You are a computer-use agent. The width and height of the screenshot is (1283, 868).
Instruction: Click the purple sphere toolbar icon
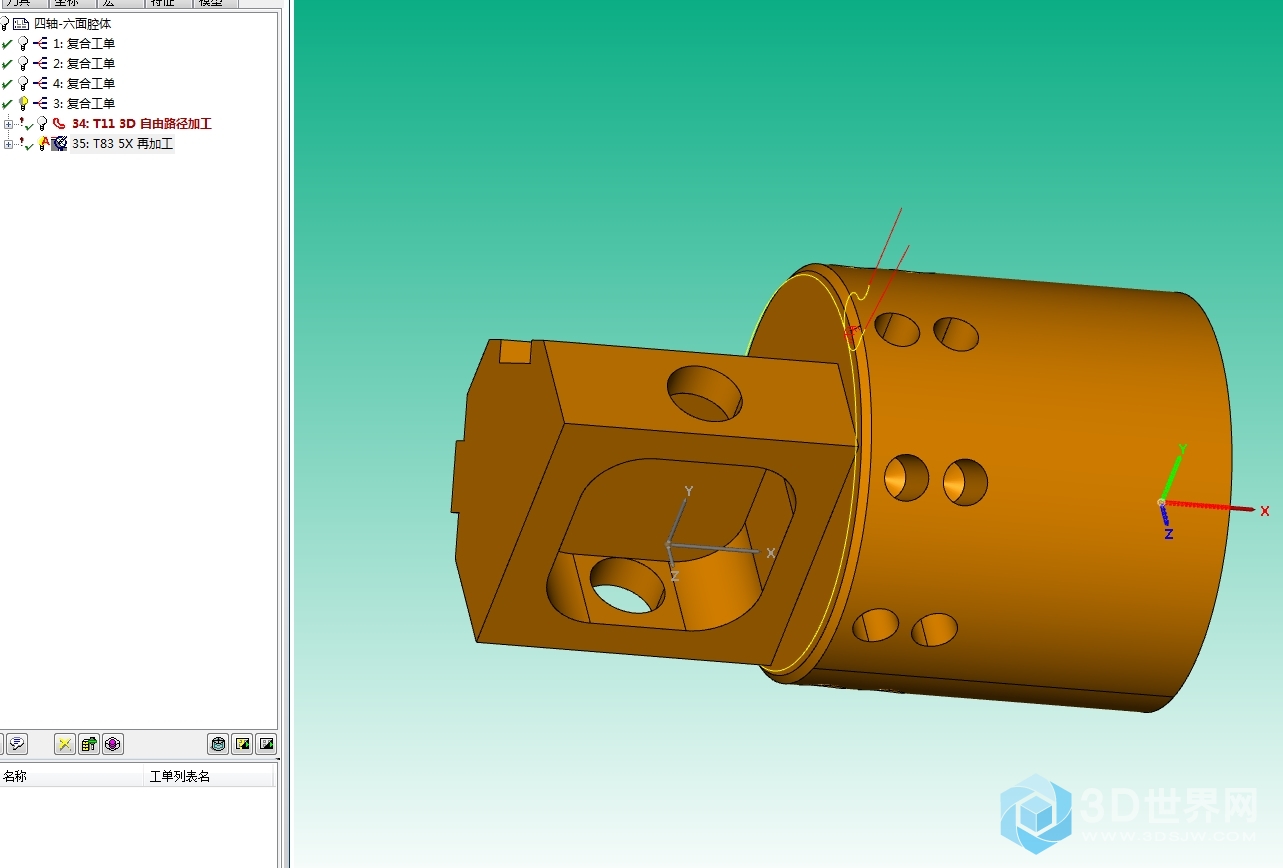[x=113, y=744]
